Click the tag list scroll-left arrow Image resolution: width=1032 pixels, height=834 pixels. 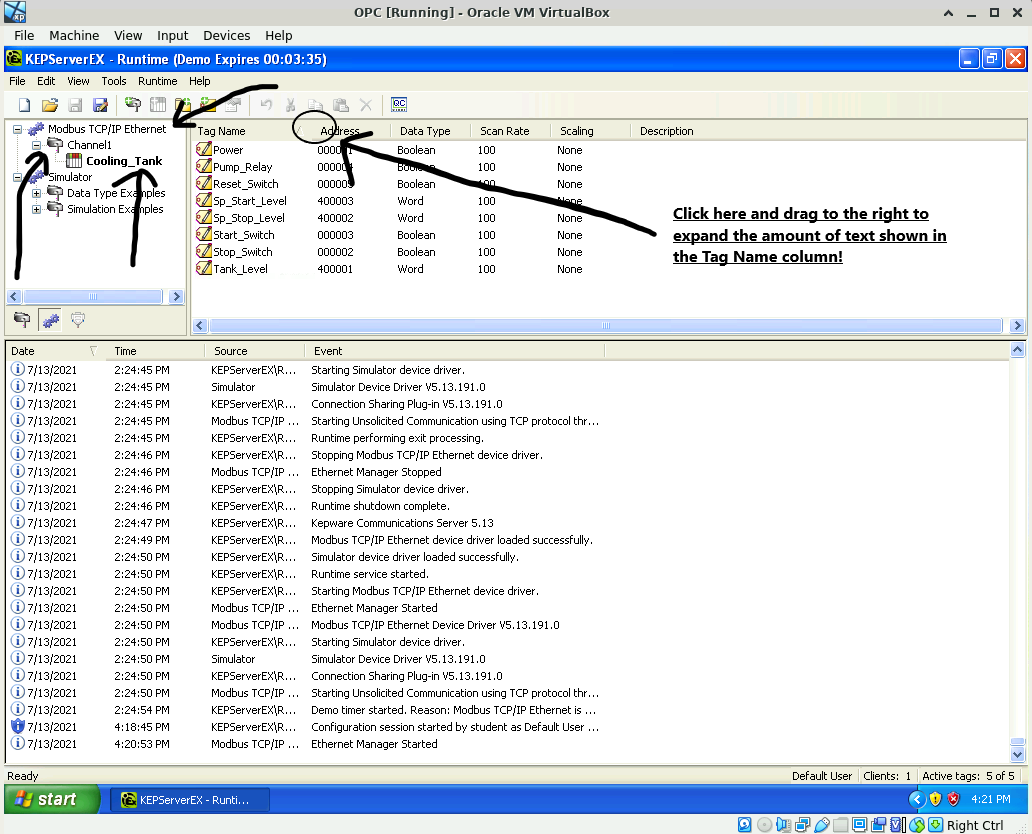coord(200,325)
